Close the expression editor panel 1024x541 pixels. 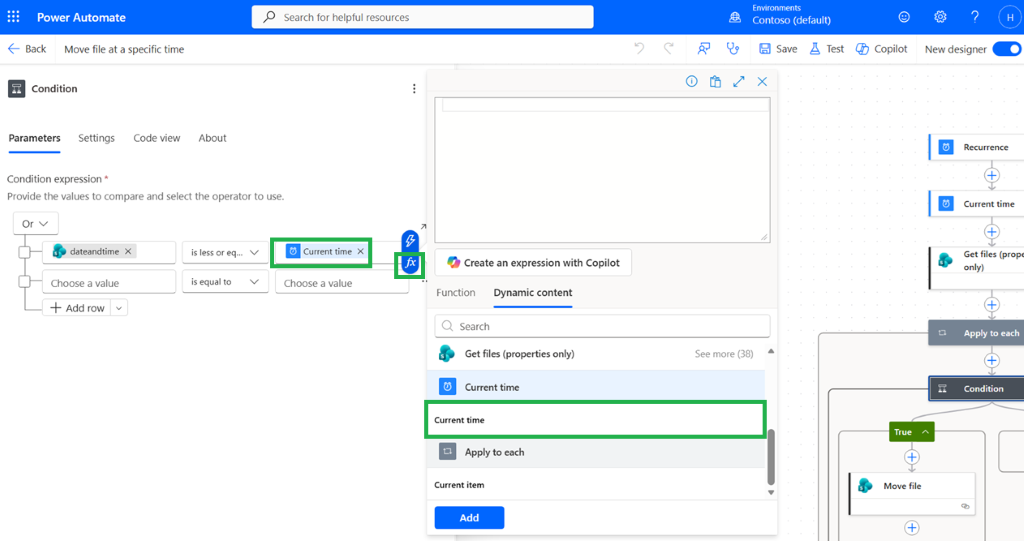point(762,82)
